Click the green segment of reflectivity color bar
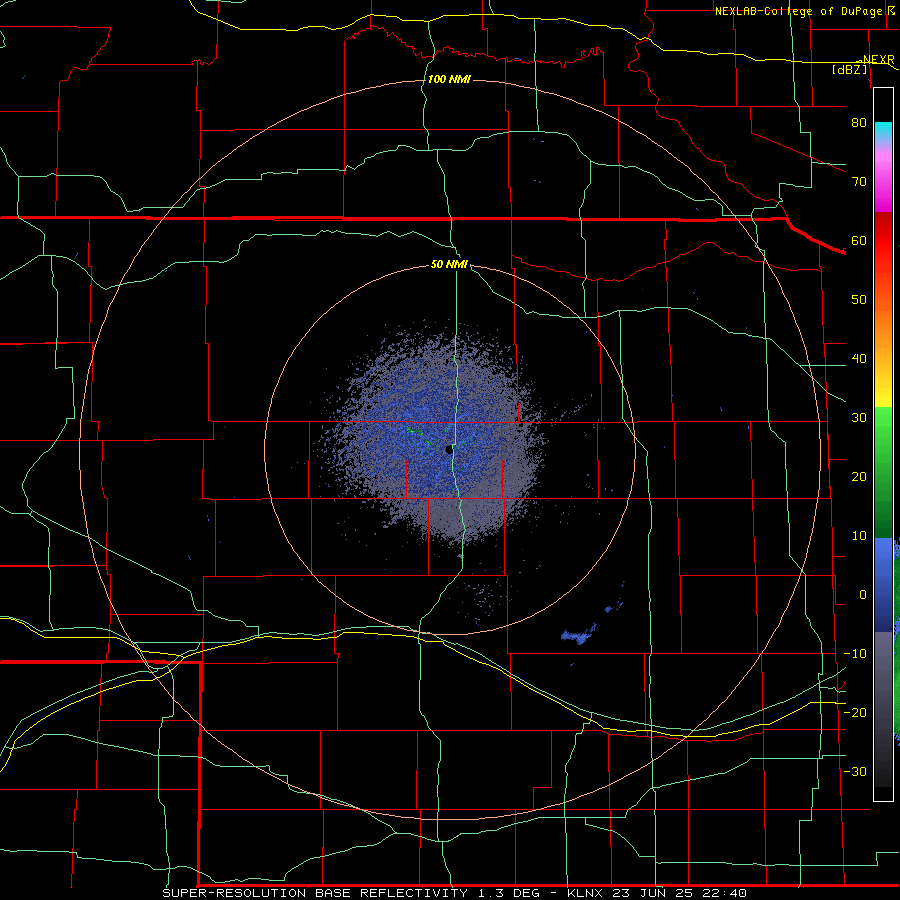900x900 pixels. pyautogui.click(x=883, y=473)
